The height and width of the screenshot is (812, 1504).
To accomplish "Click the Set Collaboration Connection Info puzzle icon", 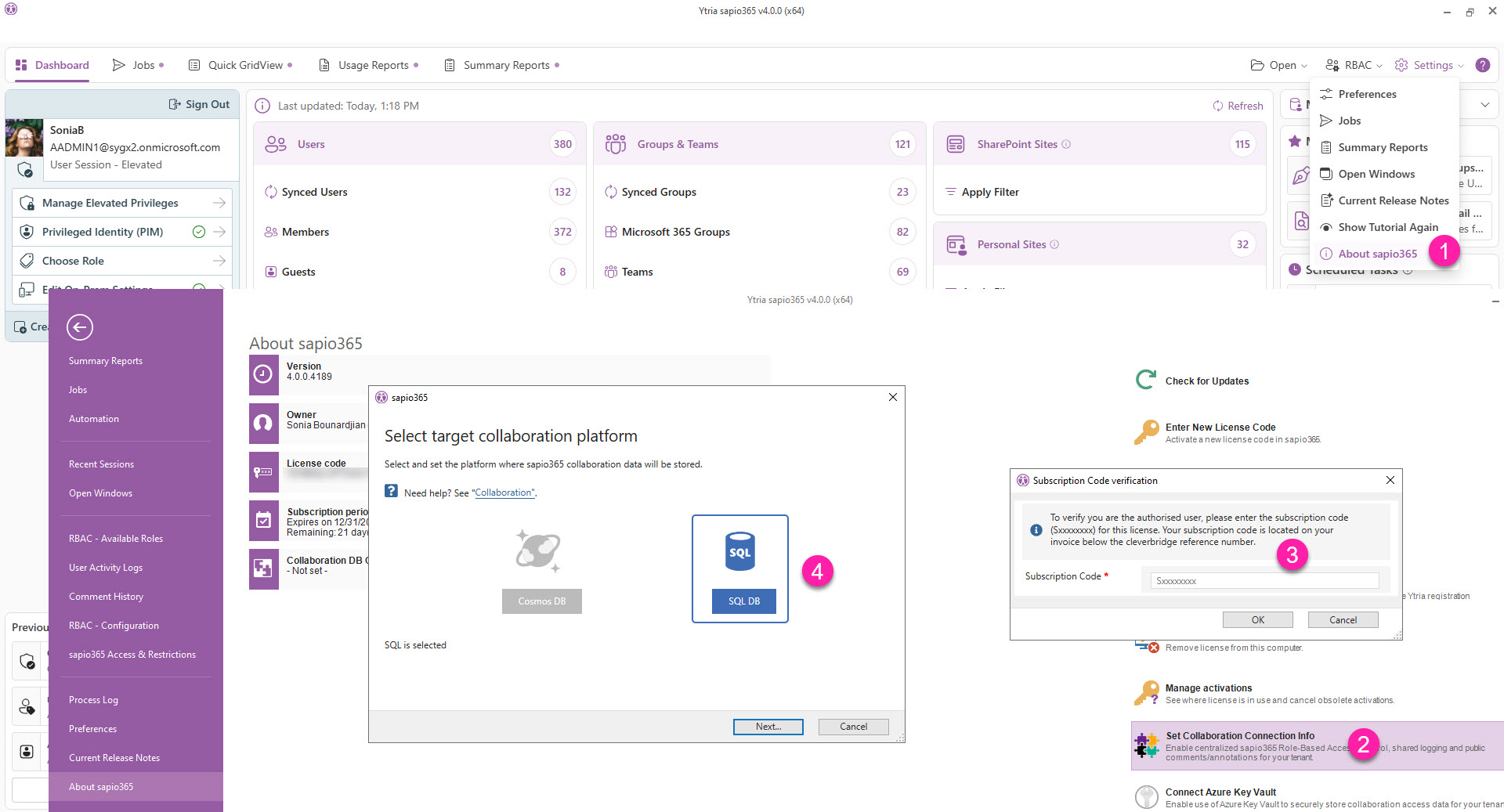I will (x=1146, y=745).
